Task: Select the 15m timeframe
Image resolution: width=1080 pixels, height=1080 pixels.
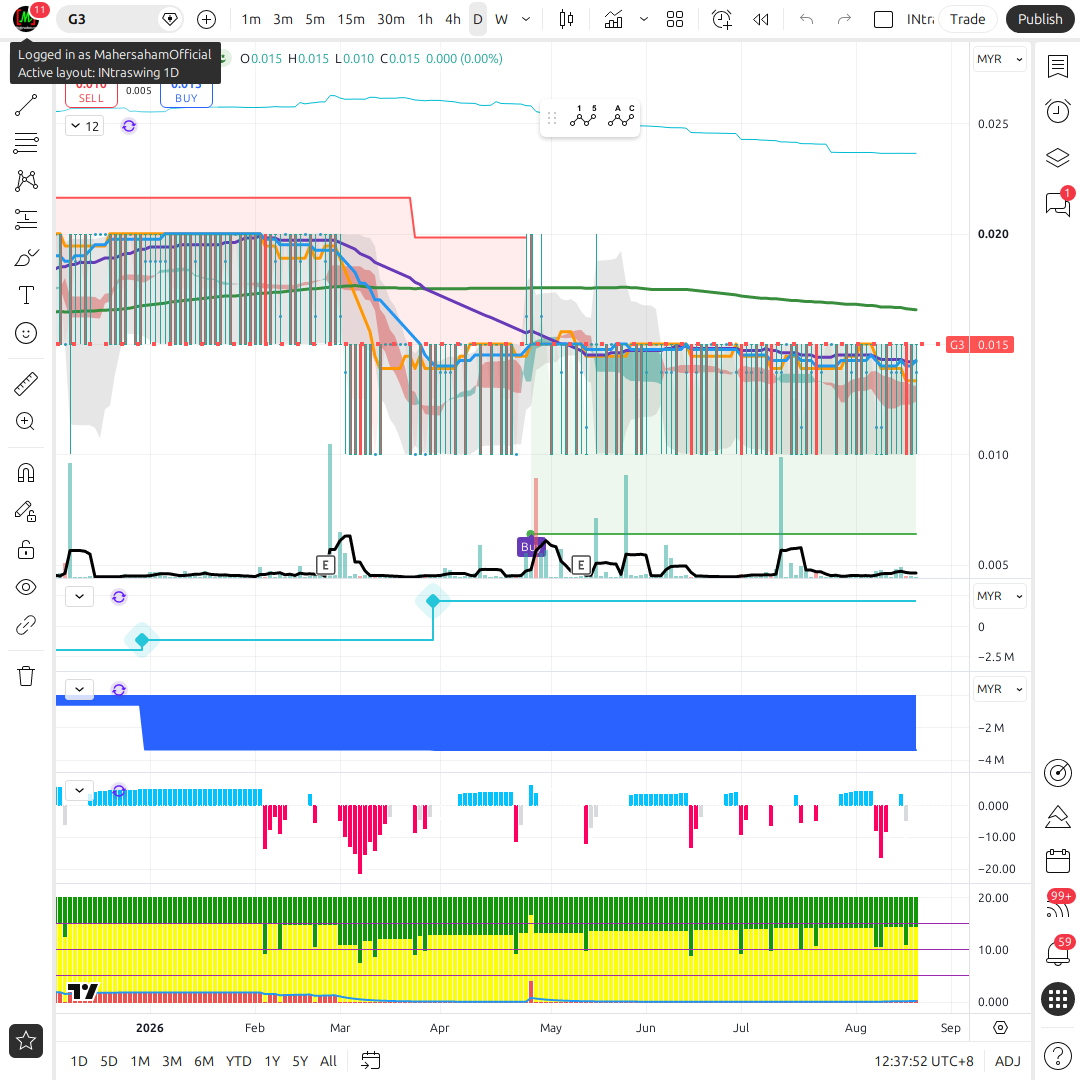Action: point(351,19)
